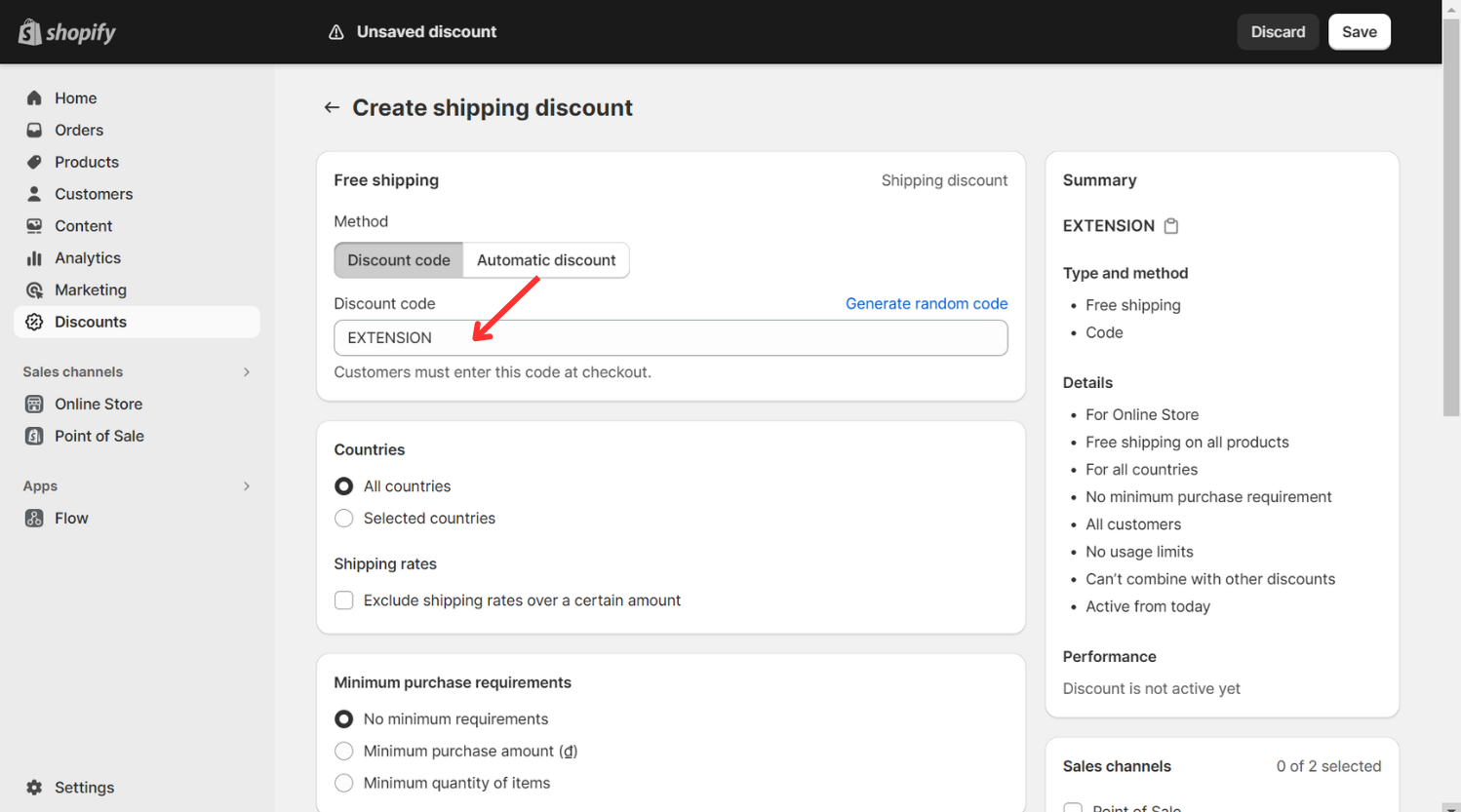Click the Content icon in sidebar

[34, 226]
